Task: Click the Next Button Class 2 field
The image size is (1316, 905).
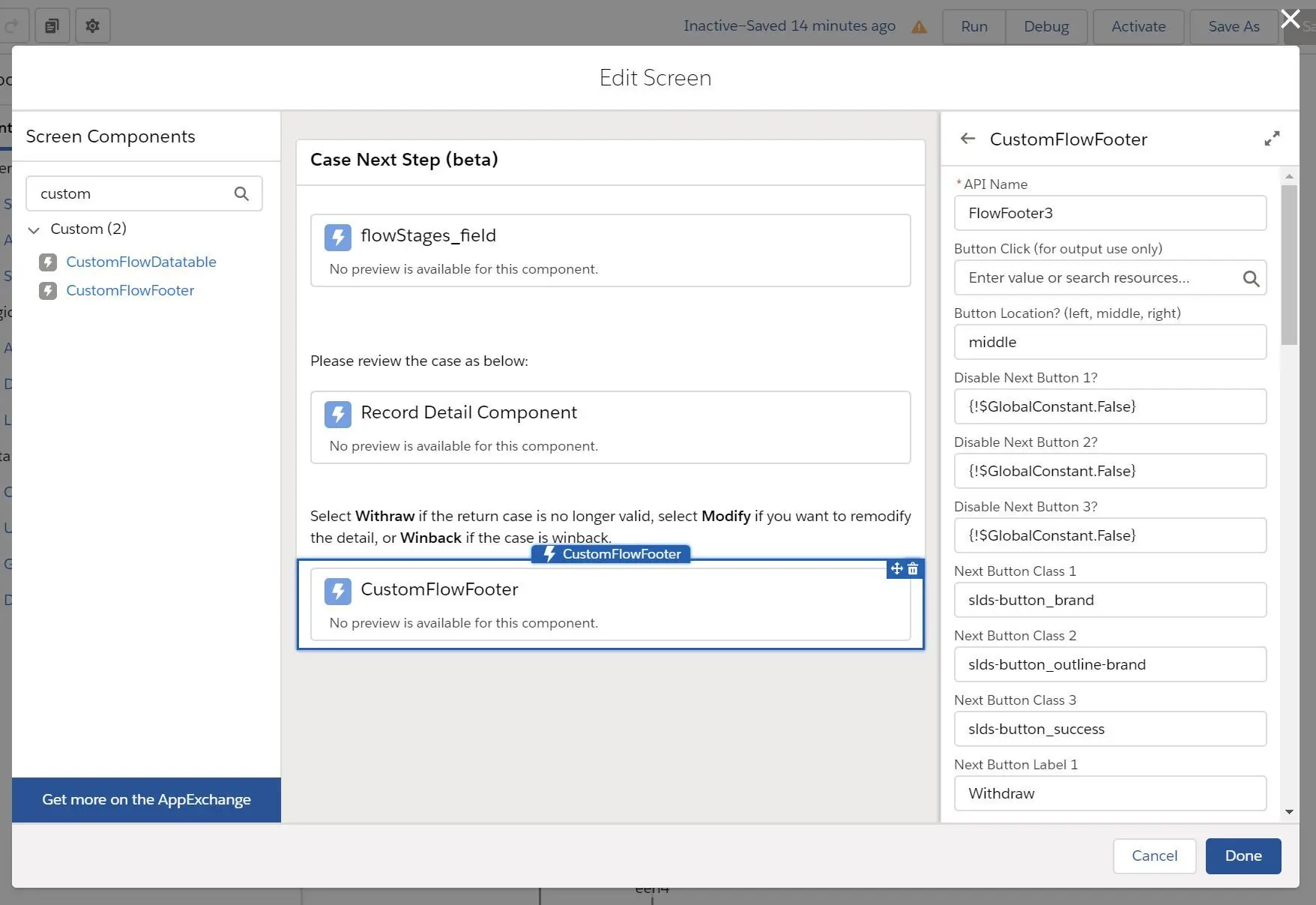Action: click(x=1110, y=664)
